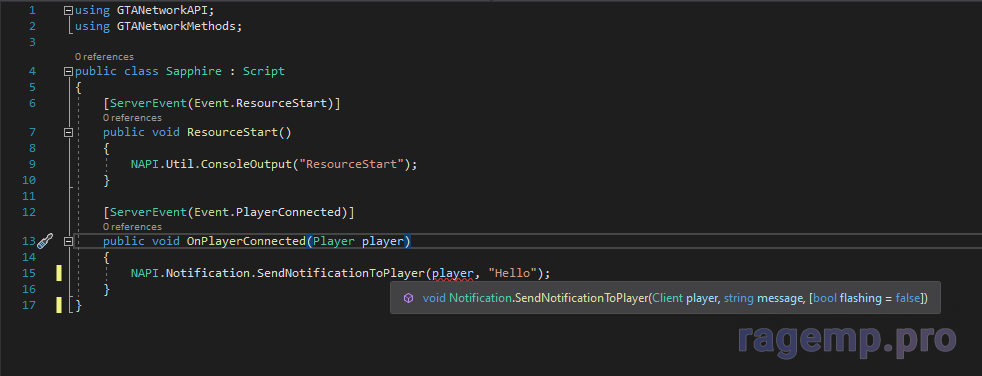Click the Script base class name
This screenshot has height=376, width=982.
tap(264, 71)
